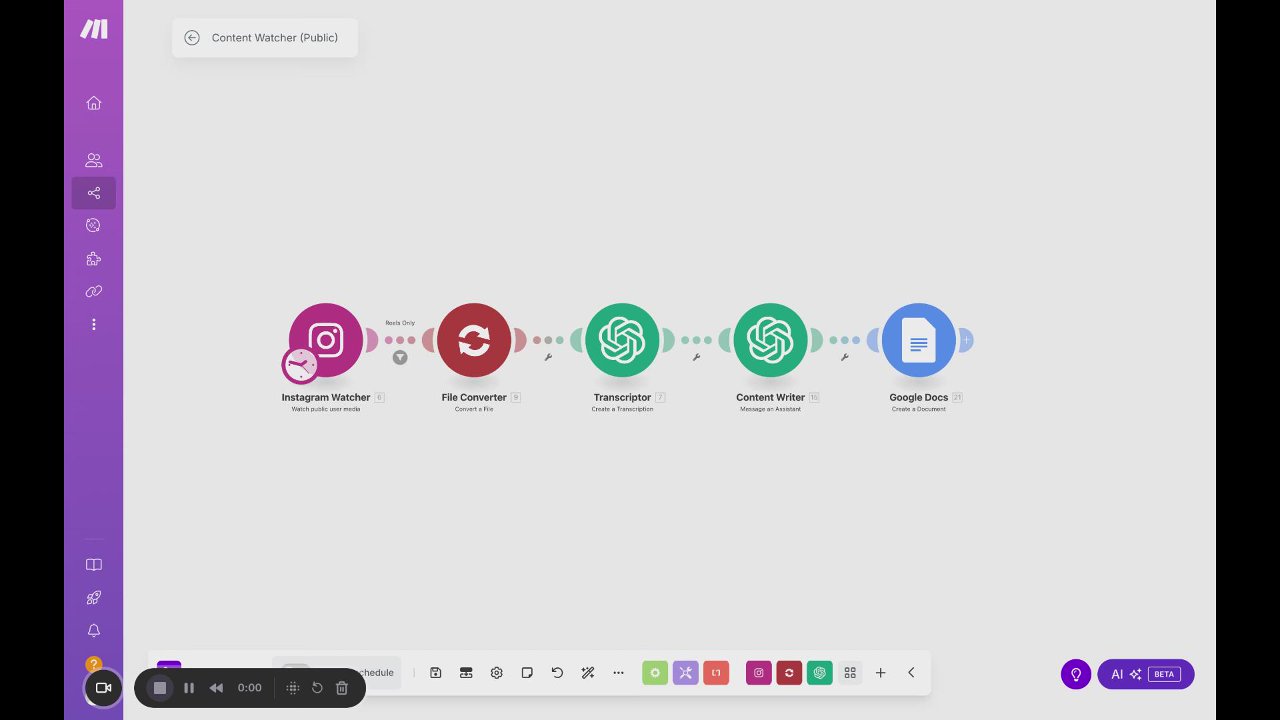The image size is (1280, 720).
Task: Open the Reels Only filter icon
Action: click(x=400, y=357)
